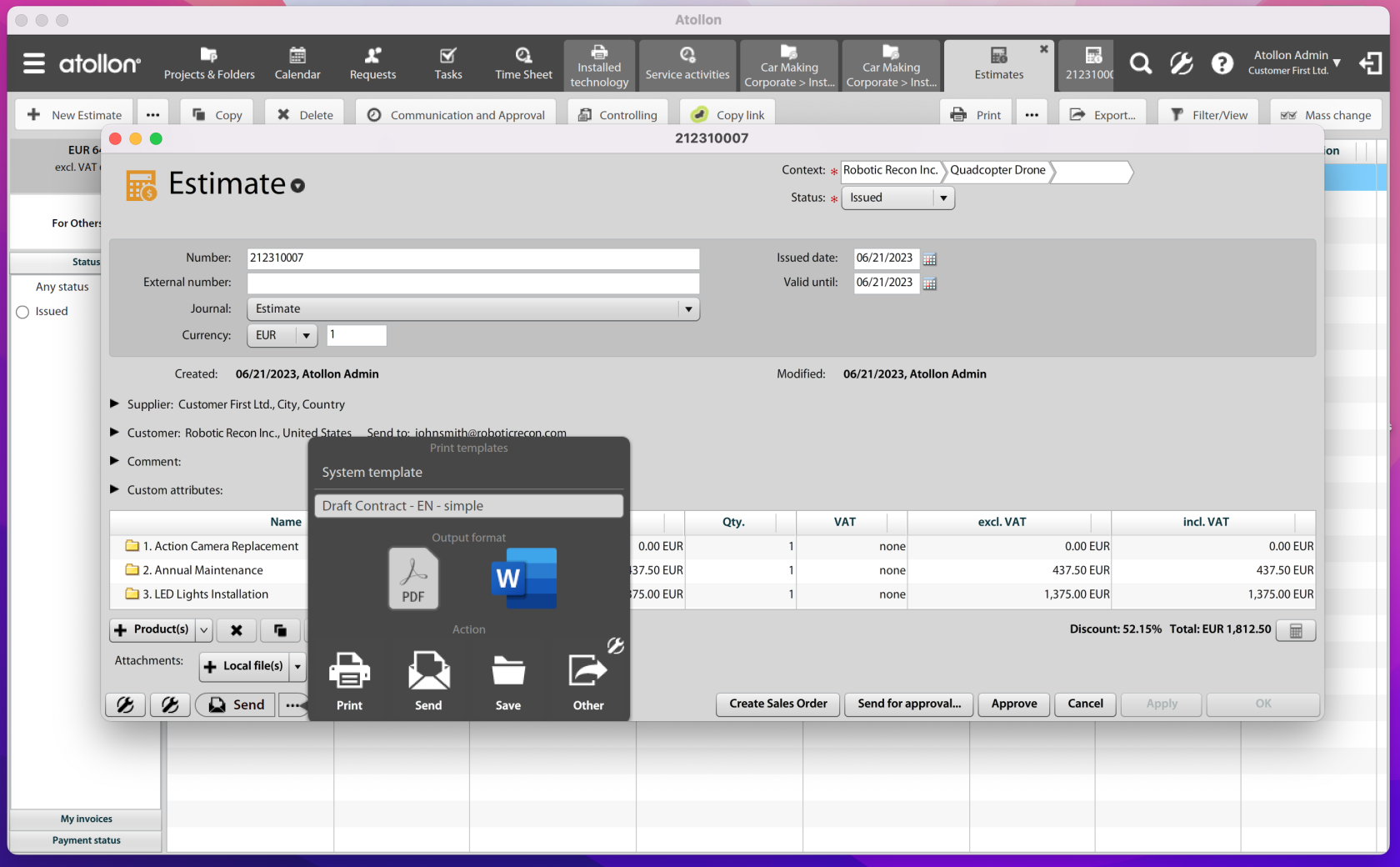1400x867 pixels.
Task: Open the Journal Estimate dropdown
Action: click(x=473, y=309)
